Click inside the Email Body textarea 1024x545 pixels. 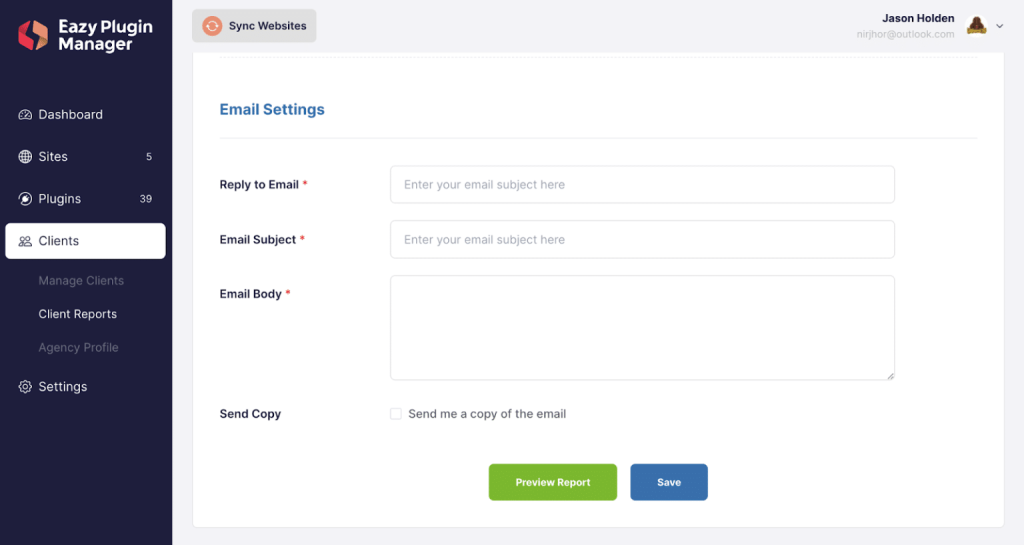click(x=642, y=328)
